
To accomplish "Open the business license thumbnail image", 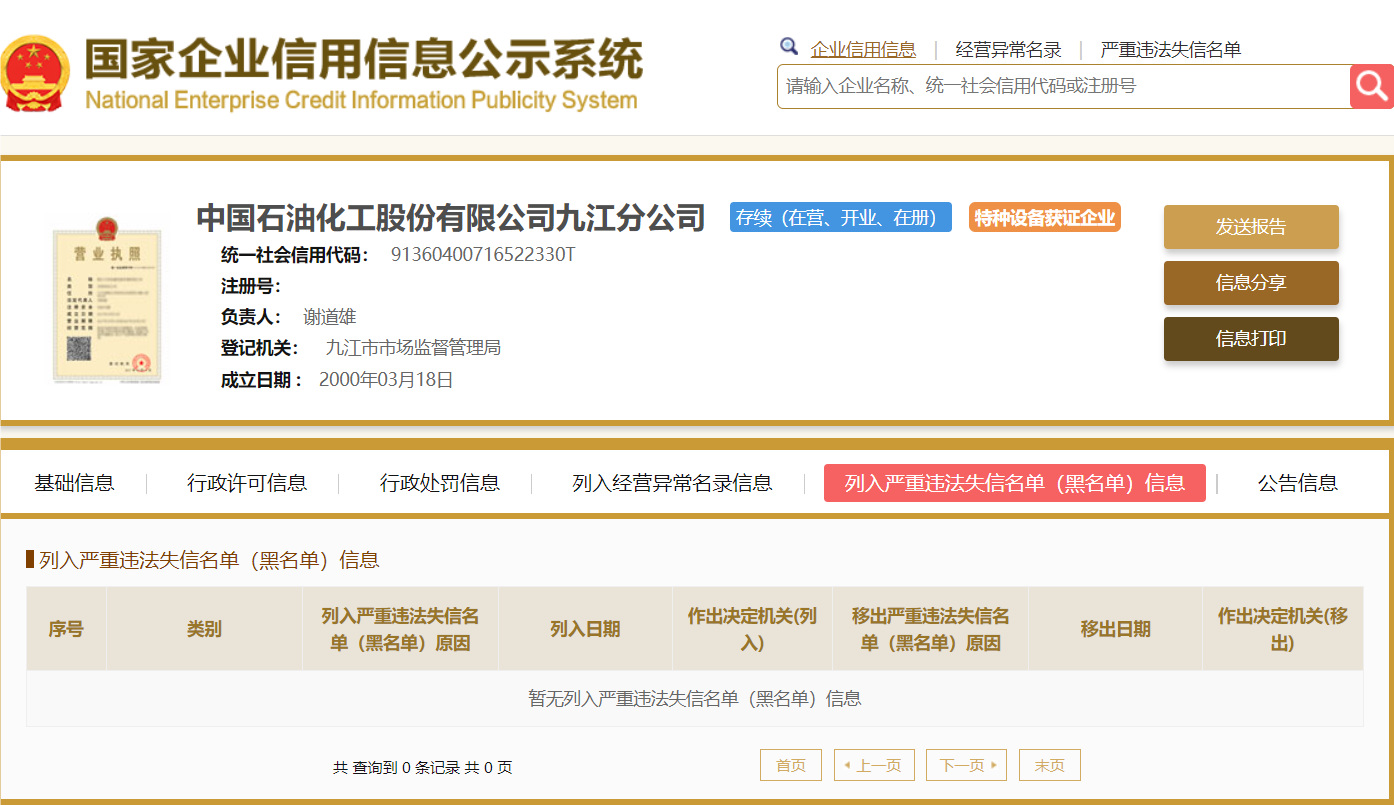I will tap(107, 298).
